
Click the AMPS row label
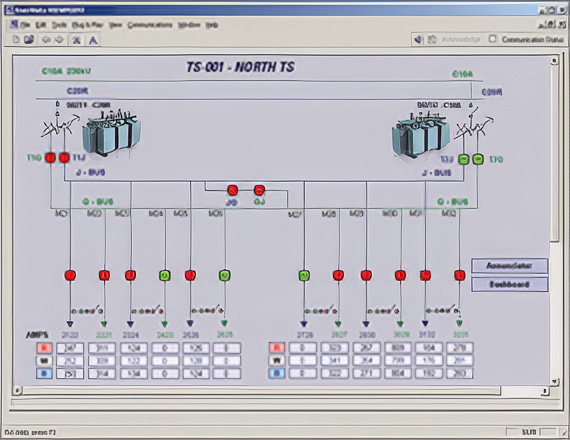[37, 335]
